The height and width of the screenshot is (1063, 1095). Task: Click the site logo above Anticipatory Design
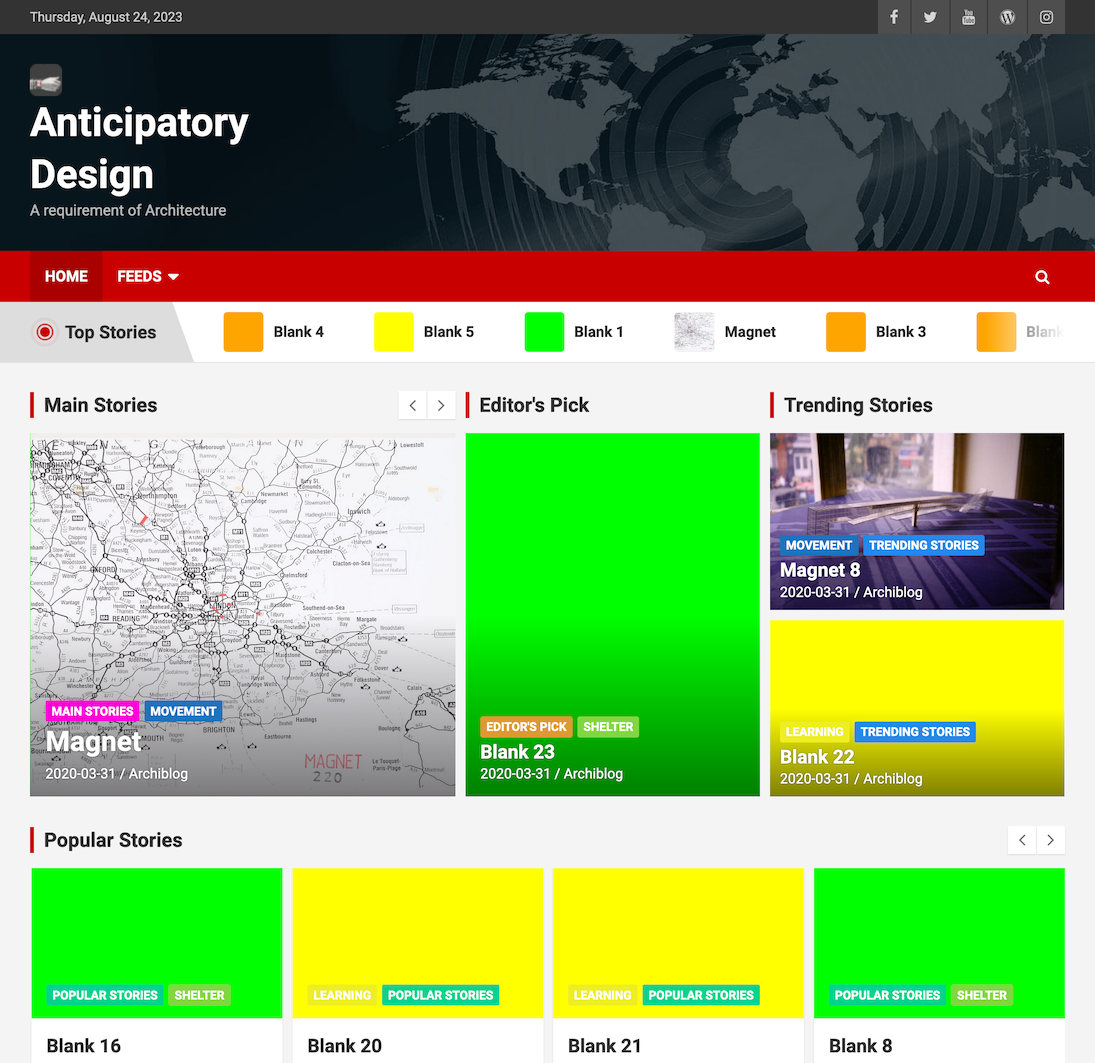[46, 80]
